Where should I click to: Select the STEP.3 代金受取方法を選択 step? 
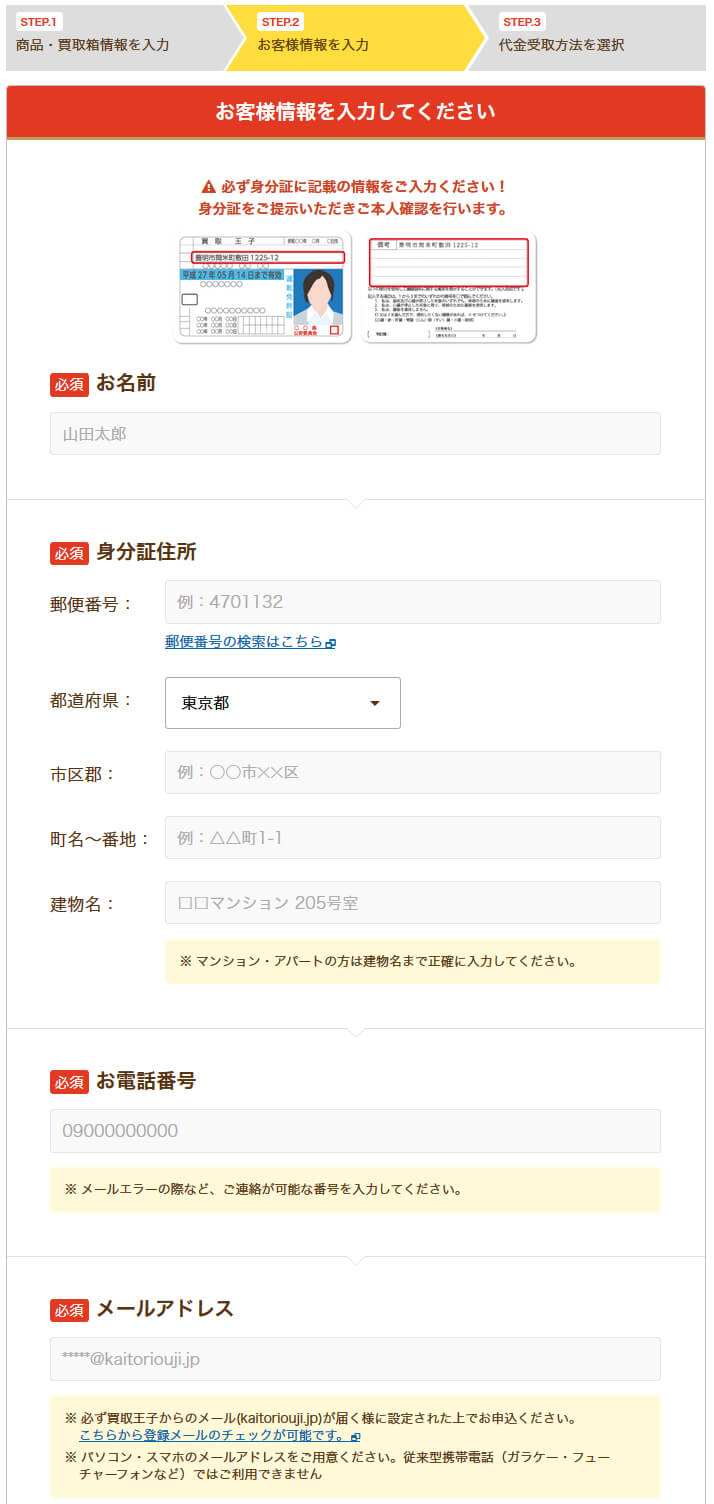pyautogui.click(x=562, y=33)
